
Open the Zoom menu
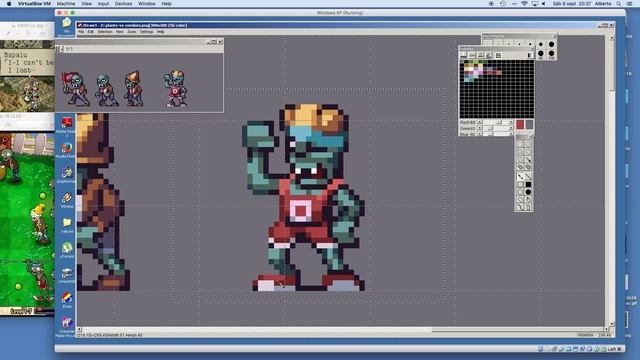click(x=132, y=31)
